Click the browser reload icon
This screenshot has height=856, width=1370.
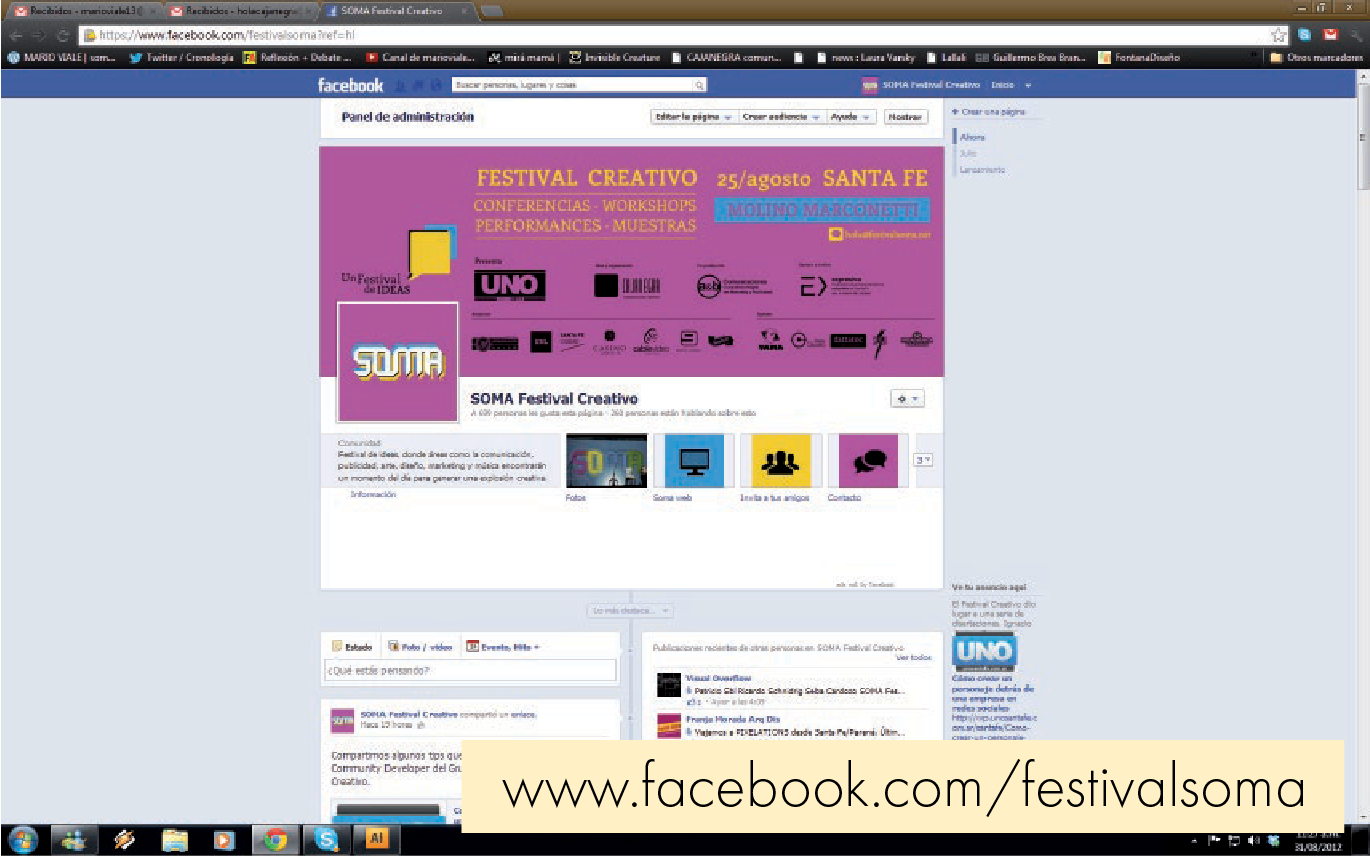coord(63,35)
